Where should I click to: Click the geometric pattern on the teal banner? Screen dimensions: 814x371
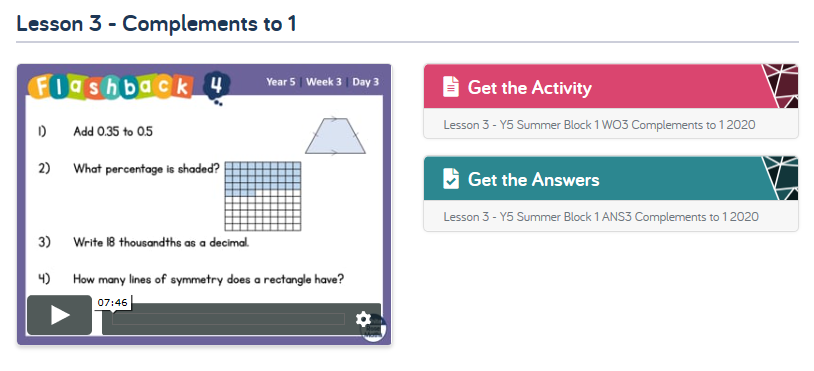780,178
